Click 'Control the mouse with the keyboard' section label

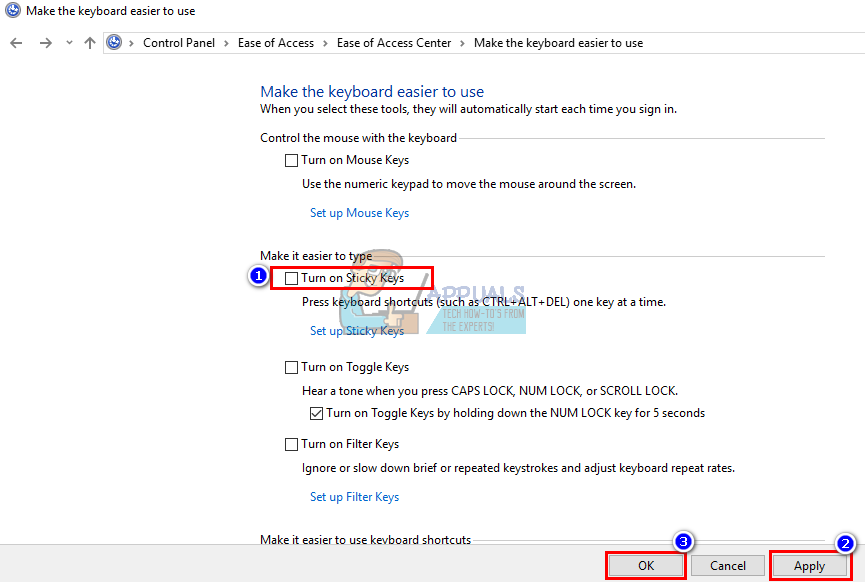tap(359, 138)
